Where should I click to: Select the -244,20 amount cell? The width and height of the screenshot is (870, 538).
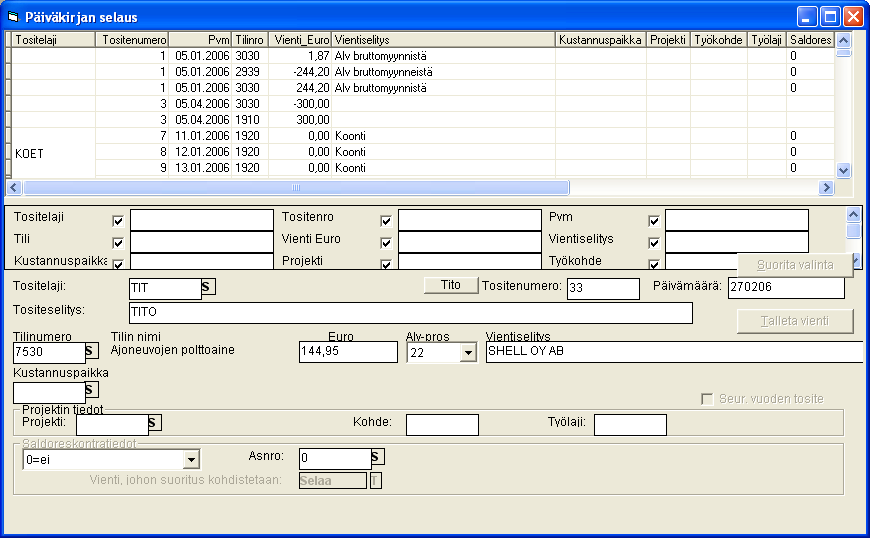300,72
